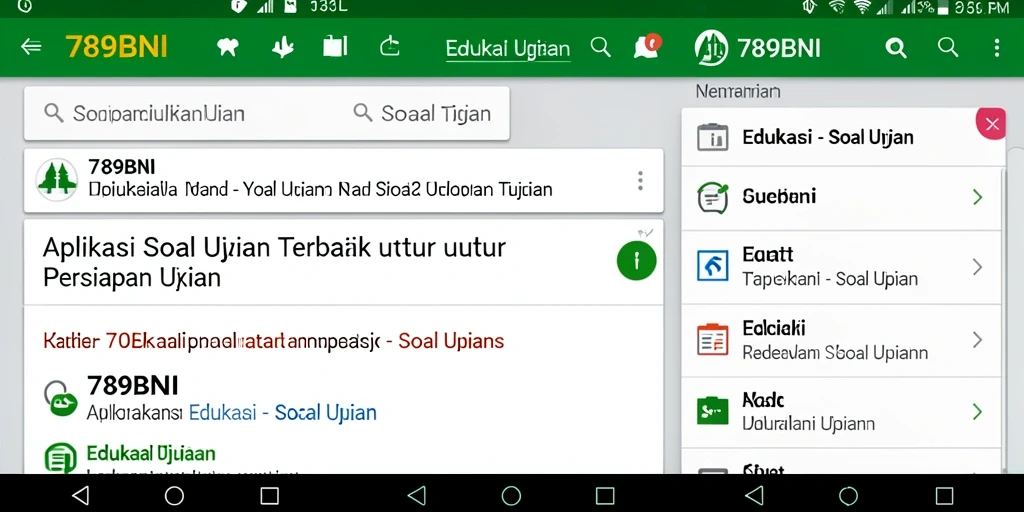Tap the thin search icon near overflow menu
The image size is (1024, 512).
point(947,47)
